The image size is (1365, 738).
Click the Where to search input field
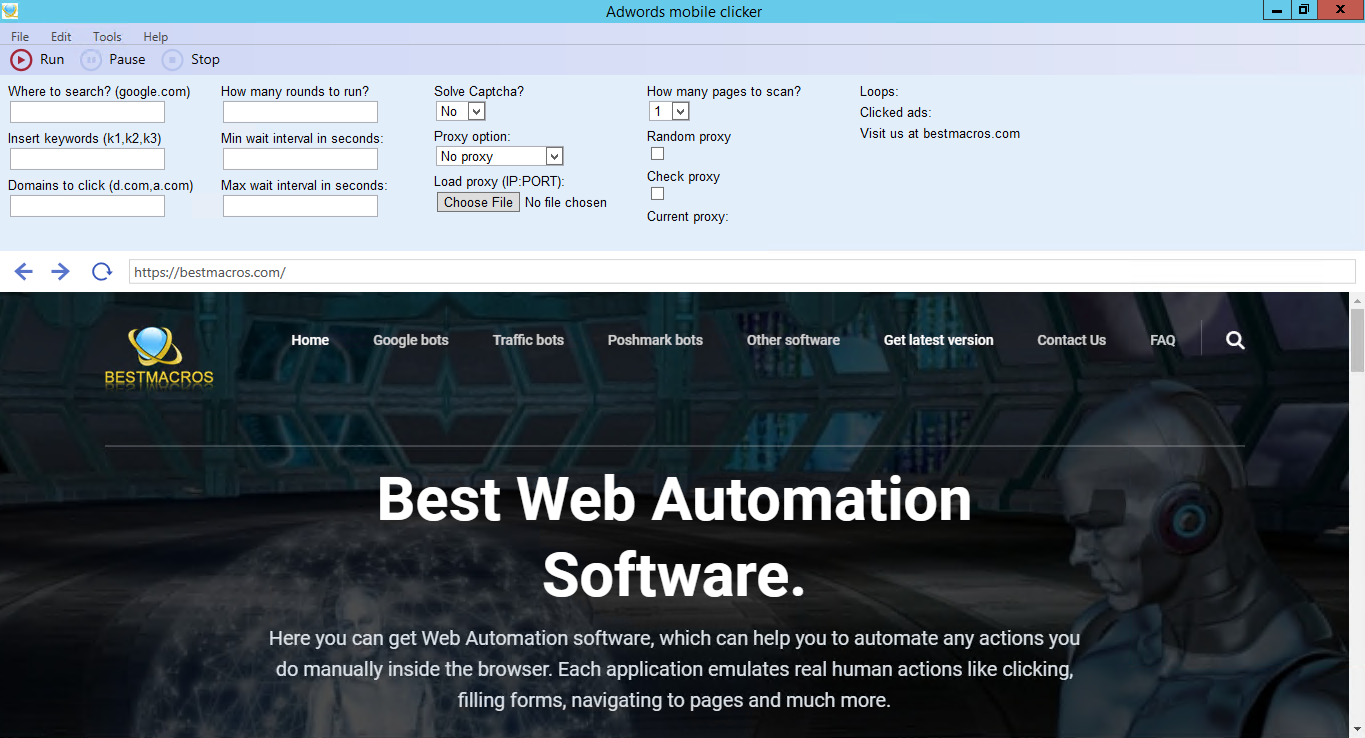[87, 112]
